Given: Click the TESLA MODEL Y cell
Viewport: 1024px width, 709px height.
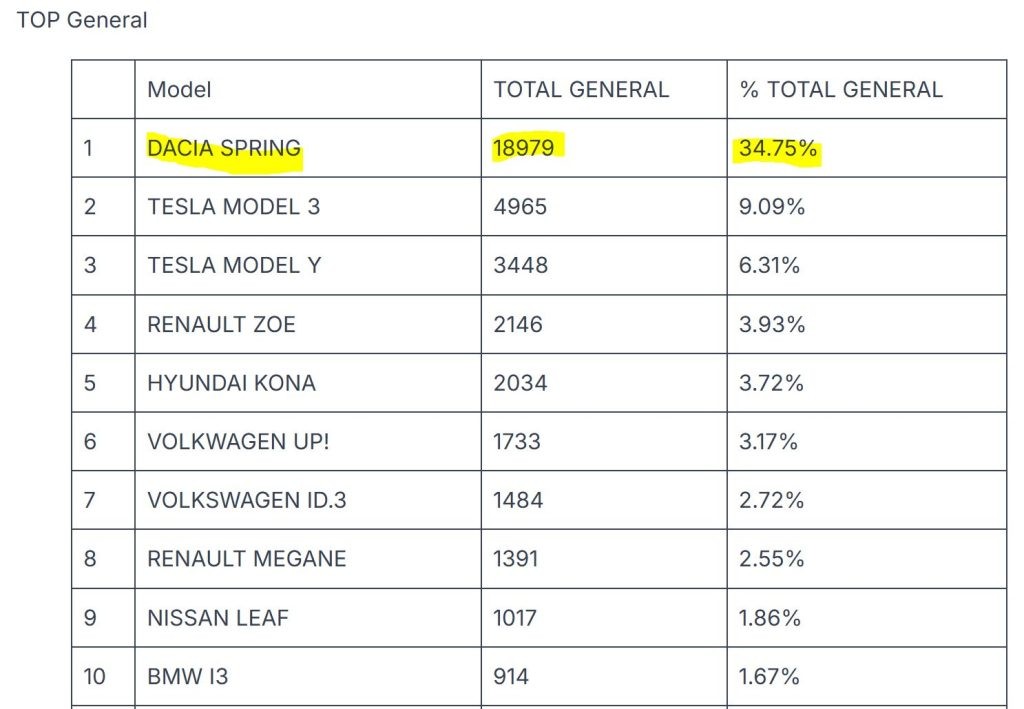Looking at the screenshot, I should click(x=234, y=266).
